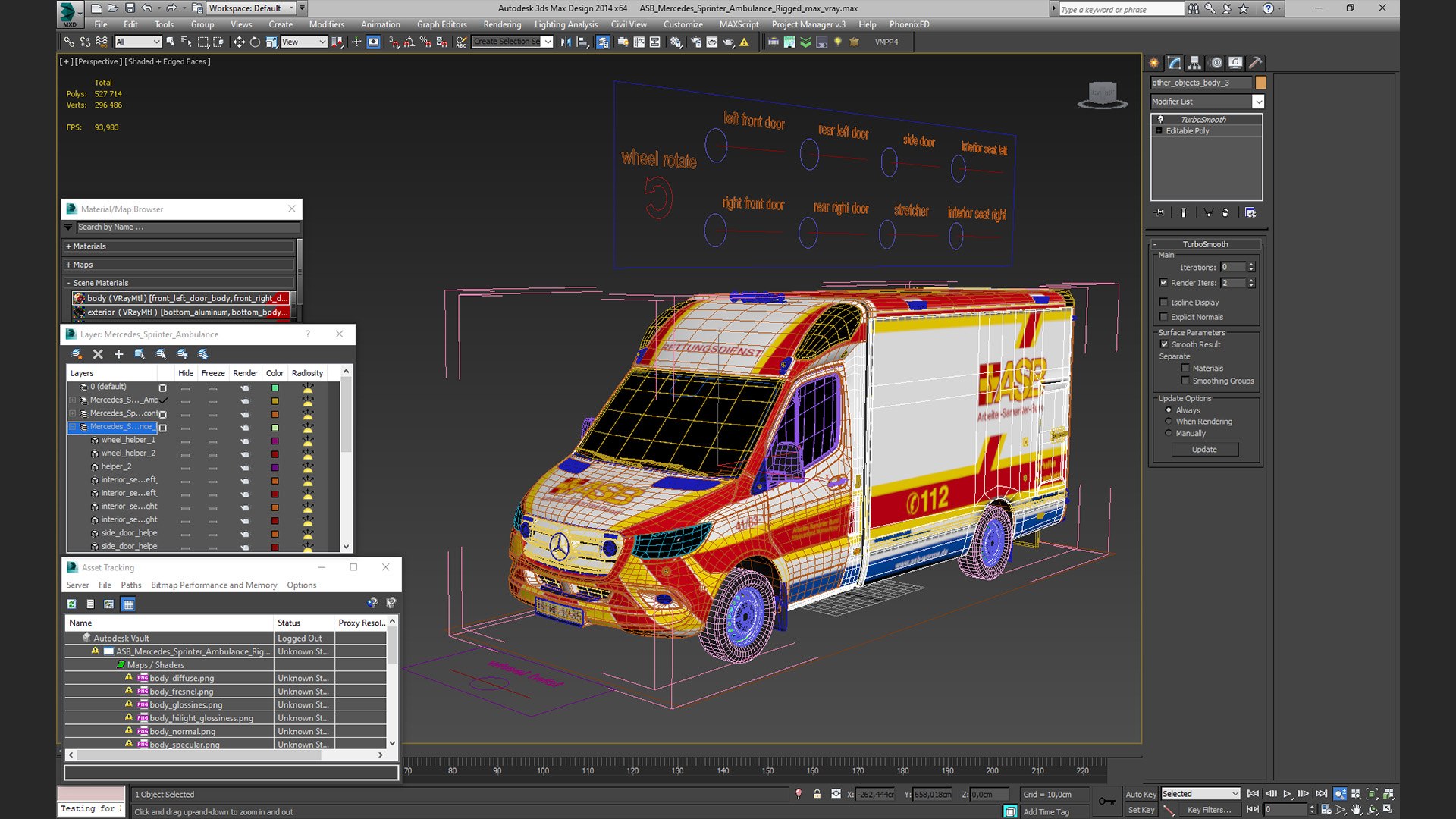
Task: Switch to the Modify command panel tab
Action: pos(1174,63)
